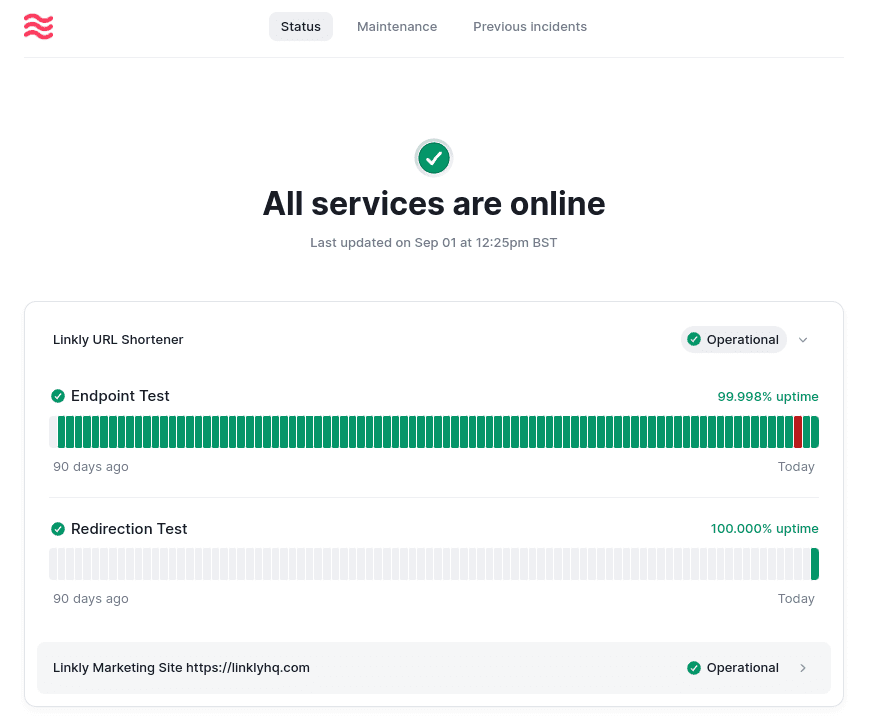Click the Linkly URL Shortener title

click(x=118, y=340)
